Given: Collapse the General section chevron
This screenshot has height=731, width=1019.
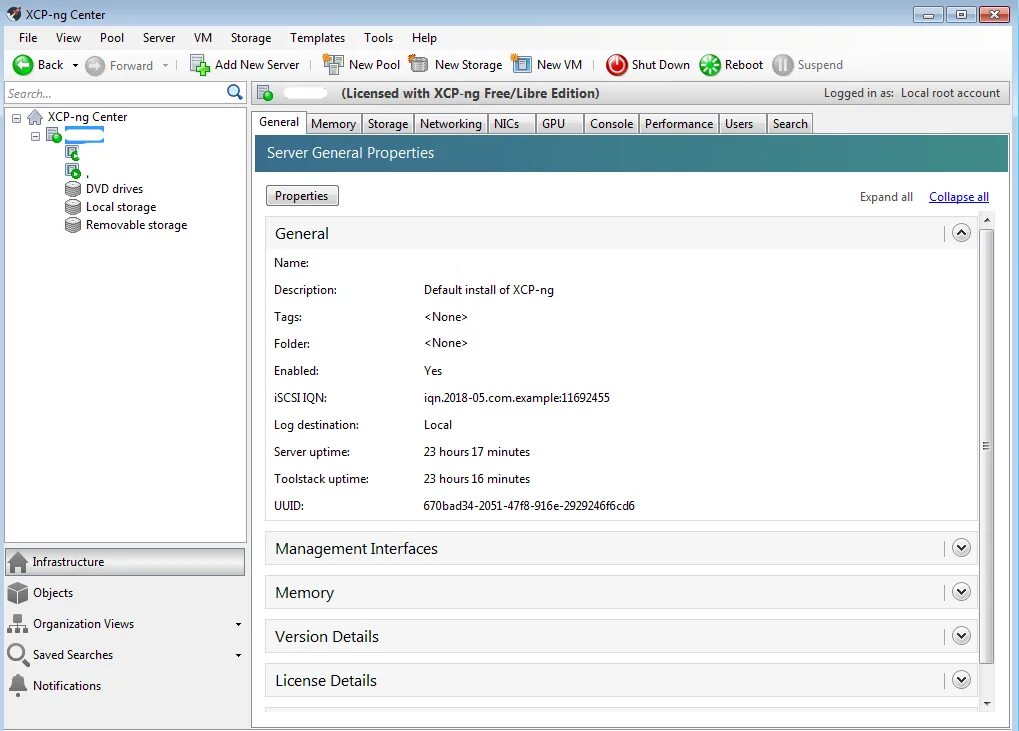Looking at the screenshot, I should coord(961,233).
